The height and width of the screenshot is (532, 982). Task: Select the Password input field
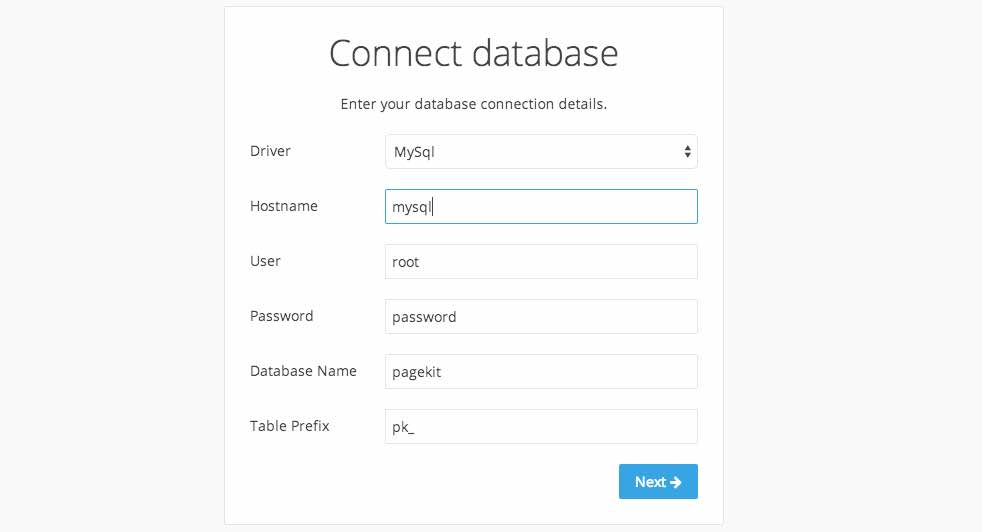[541, 316]
